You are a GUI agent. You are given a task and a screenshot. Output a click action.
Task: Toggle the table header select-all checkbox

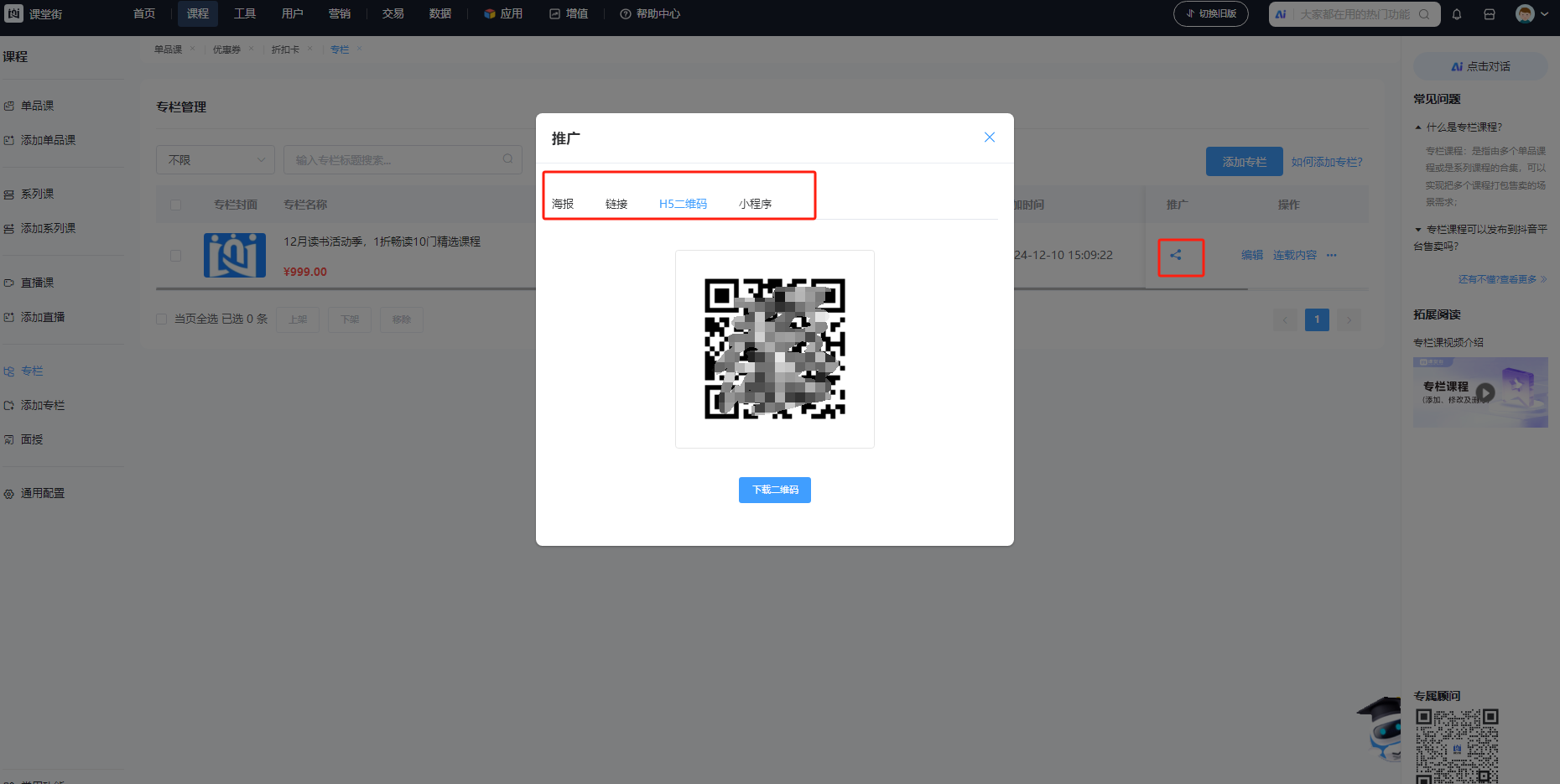pos(175,205)
